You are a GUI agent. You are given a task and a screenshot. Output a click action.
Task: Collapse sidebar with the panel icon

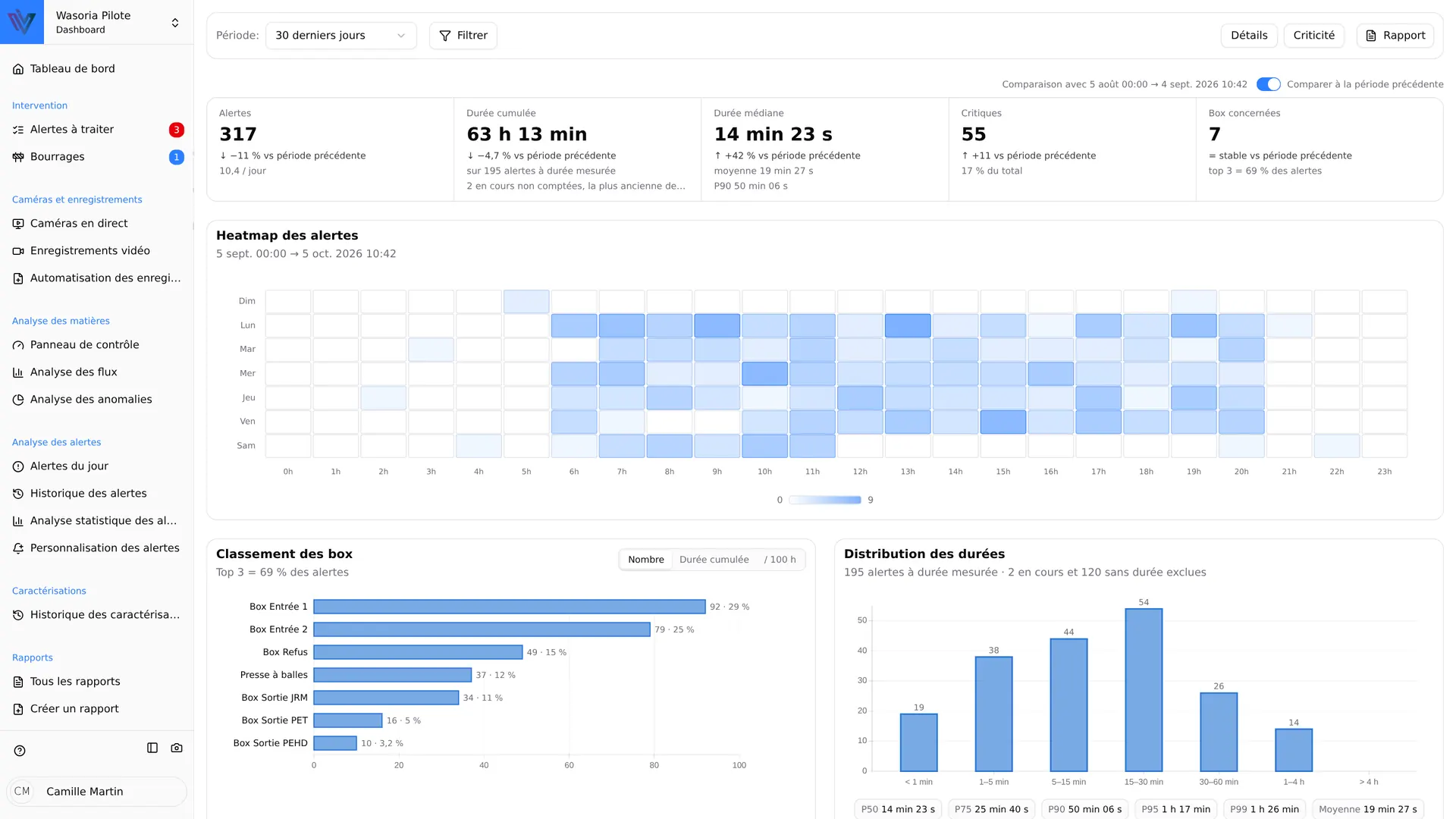152,748
